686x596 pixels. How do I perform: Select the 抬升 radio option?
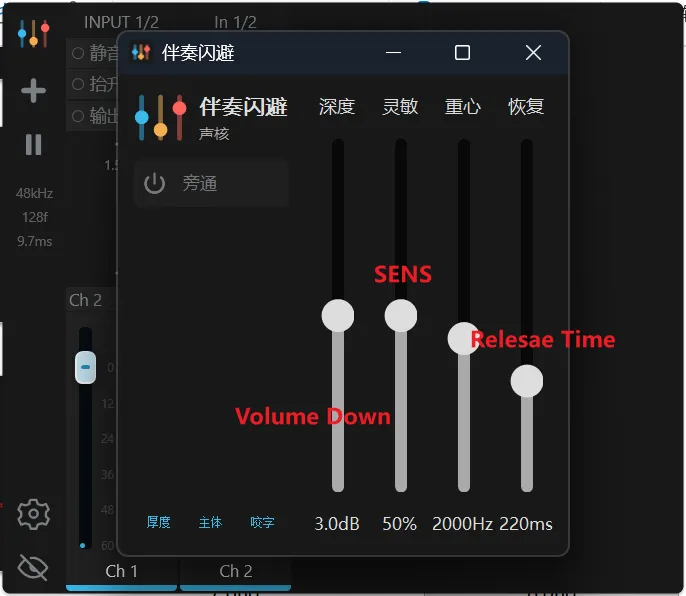(x=78, y=84)
